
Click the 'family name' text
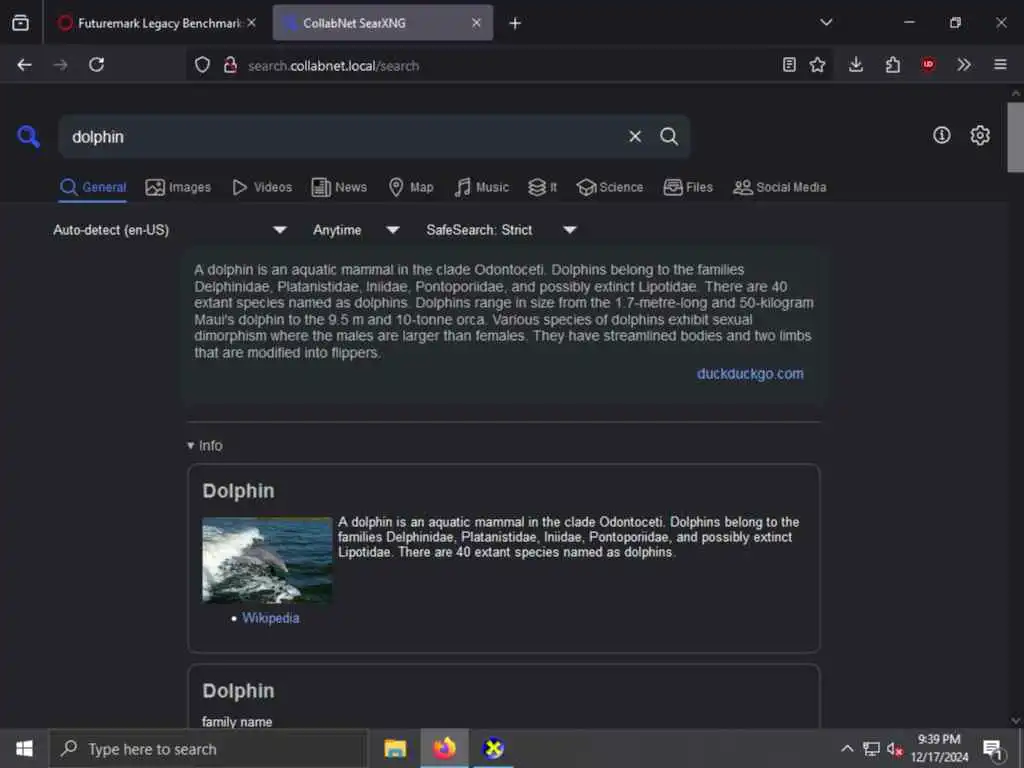pos(237,722)
